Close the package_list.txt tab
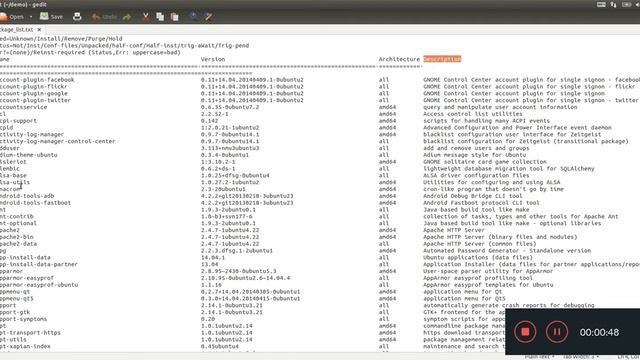This screenshot has width=640, height=360. [39, 29]
